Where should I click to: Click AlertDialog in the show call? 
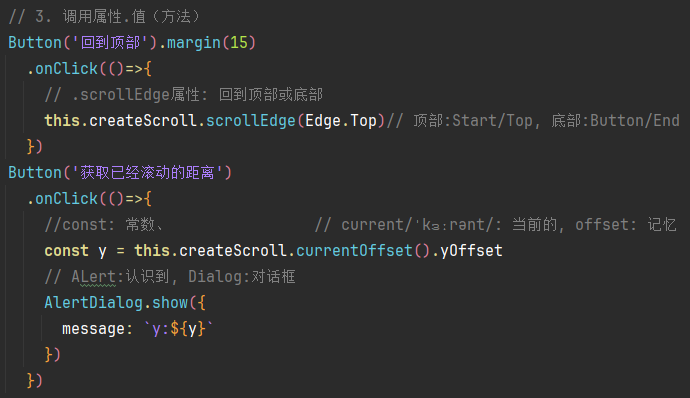[x=93, y=302]
